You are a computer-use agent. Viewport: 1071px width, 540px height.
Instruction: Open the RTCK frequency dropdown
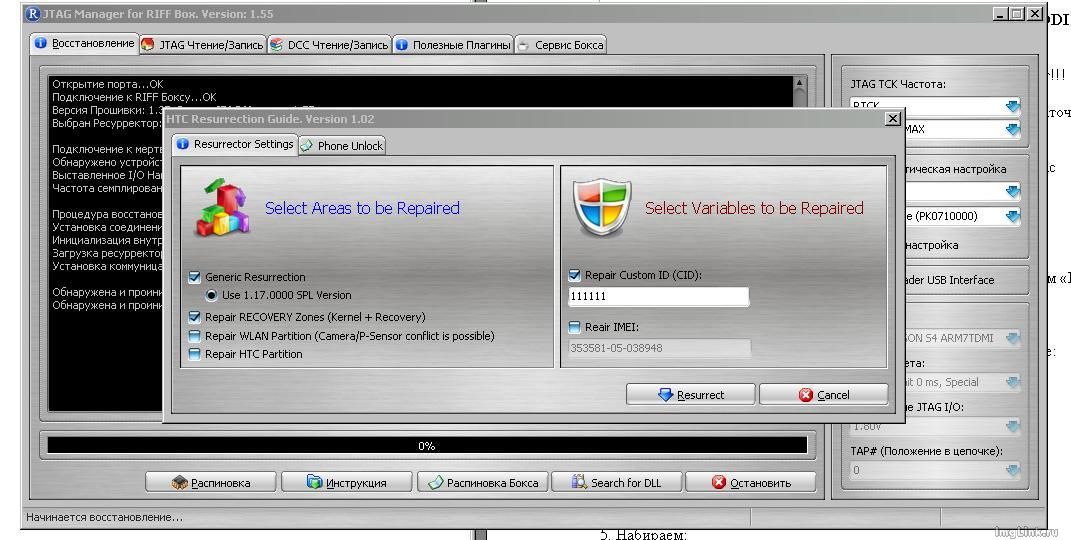(x=1012, y=106)
